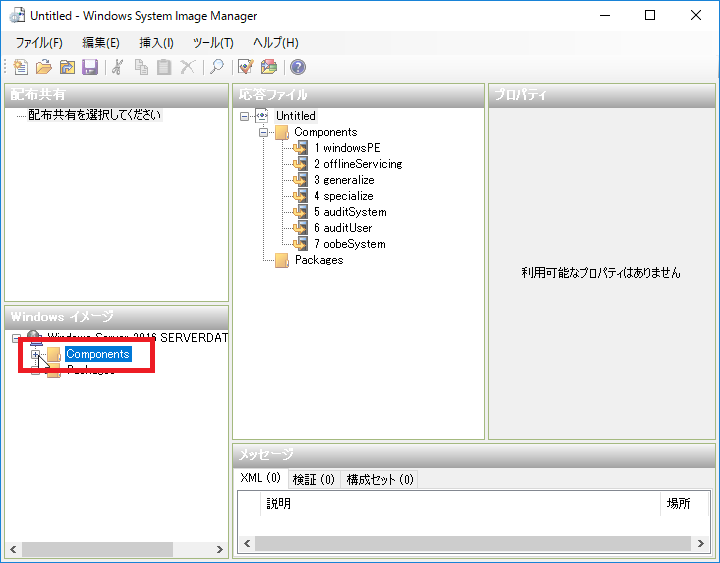
Task: Save the answer file with floppy icon
Action: coord(90,67)
